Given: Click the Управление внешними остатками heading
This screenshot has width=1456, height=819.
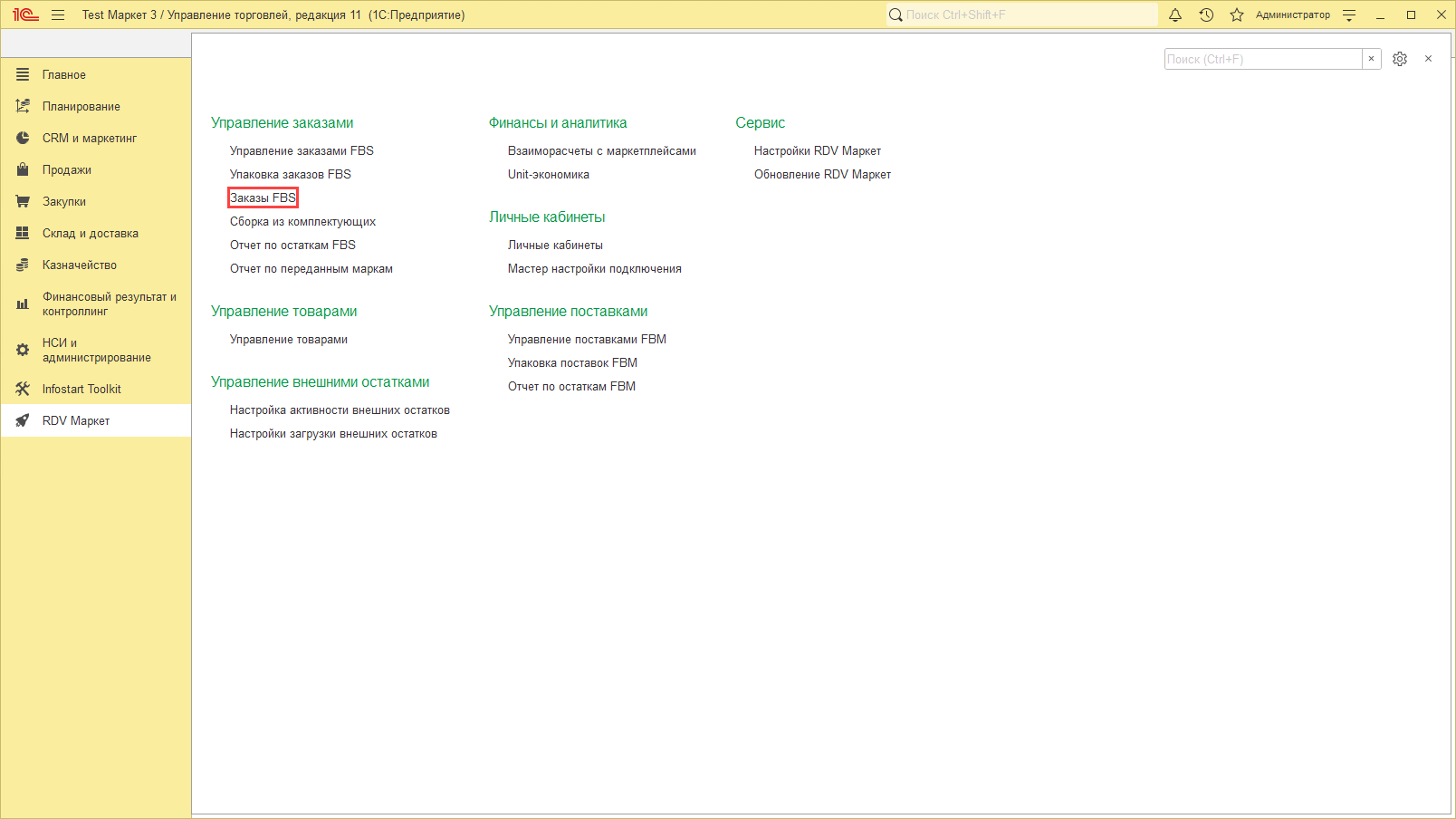Looking at the screenshot, I should (321, 381).
